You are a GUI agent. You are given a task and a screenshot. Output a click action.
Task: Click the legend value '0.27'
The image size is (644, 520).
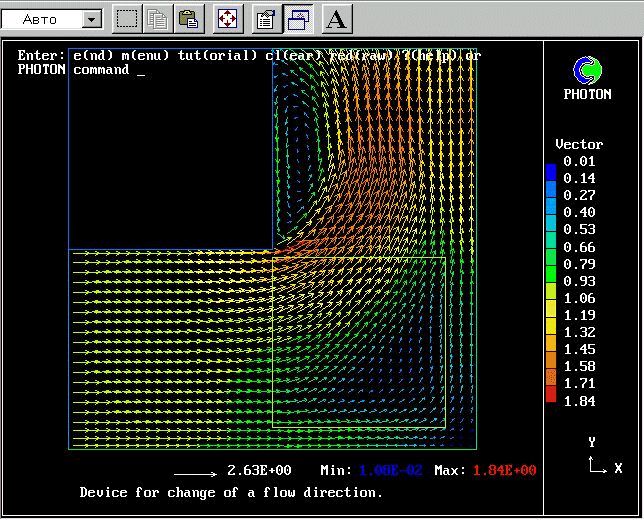point(579,195)
